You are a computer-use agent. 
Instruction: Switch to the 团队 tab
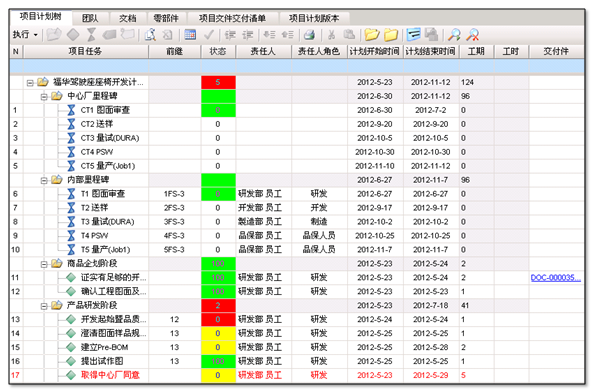[x=90, y=18]
